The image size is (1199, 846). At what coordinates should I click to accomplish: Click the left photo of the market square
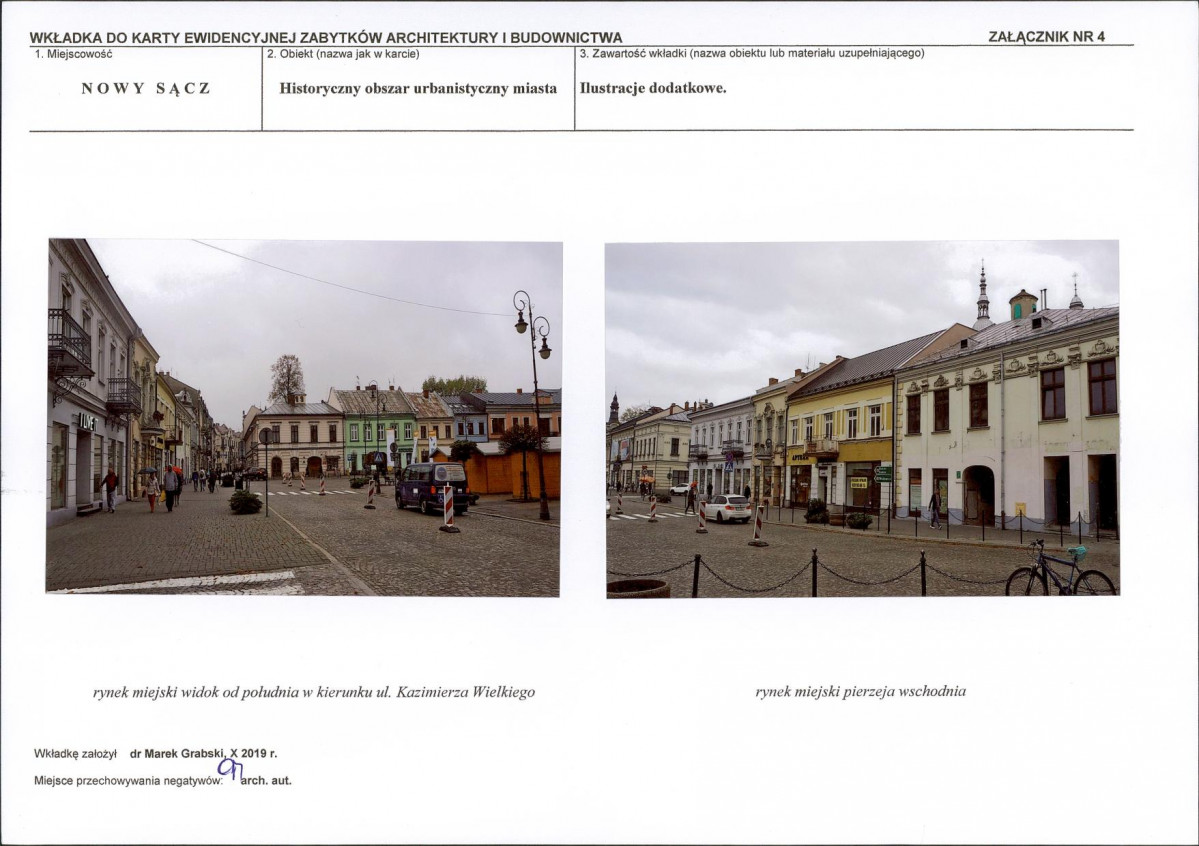point(304,418)
